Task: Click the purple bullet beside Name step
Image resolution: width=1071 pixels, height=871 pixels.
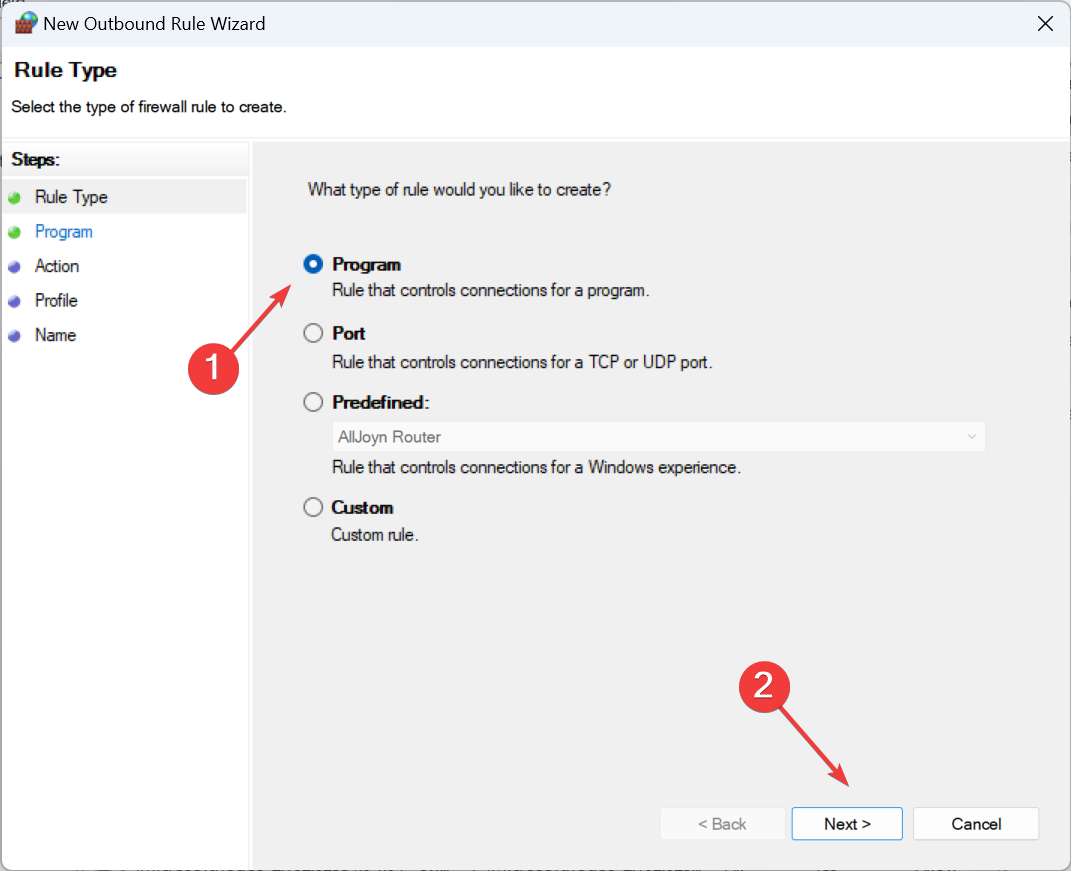Action: (x=14, y=336)
